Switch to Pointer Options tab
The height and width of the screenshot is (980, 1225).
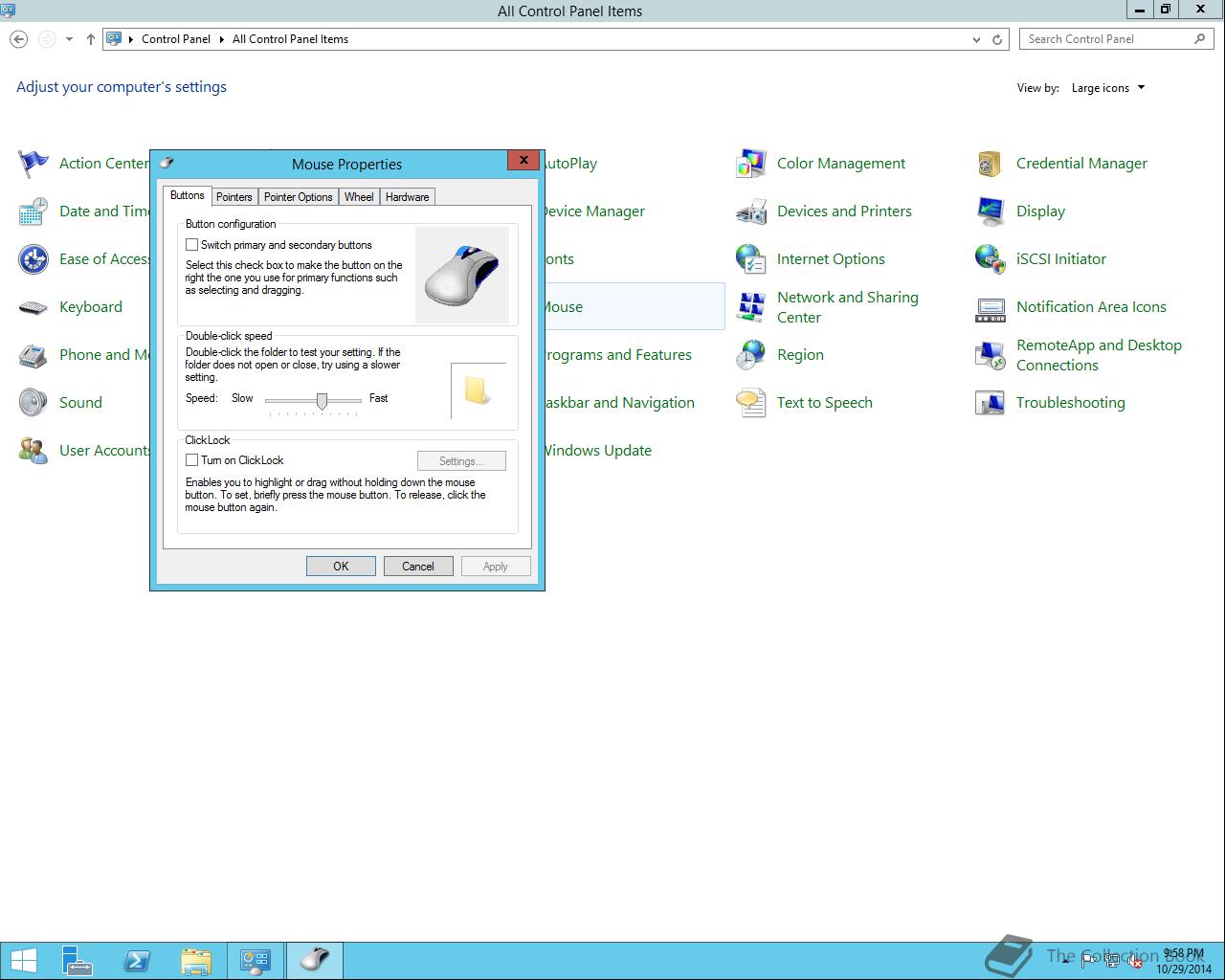pyautogui.click(x=299, y=197)
